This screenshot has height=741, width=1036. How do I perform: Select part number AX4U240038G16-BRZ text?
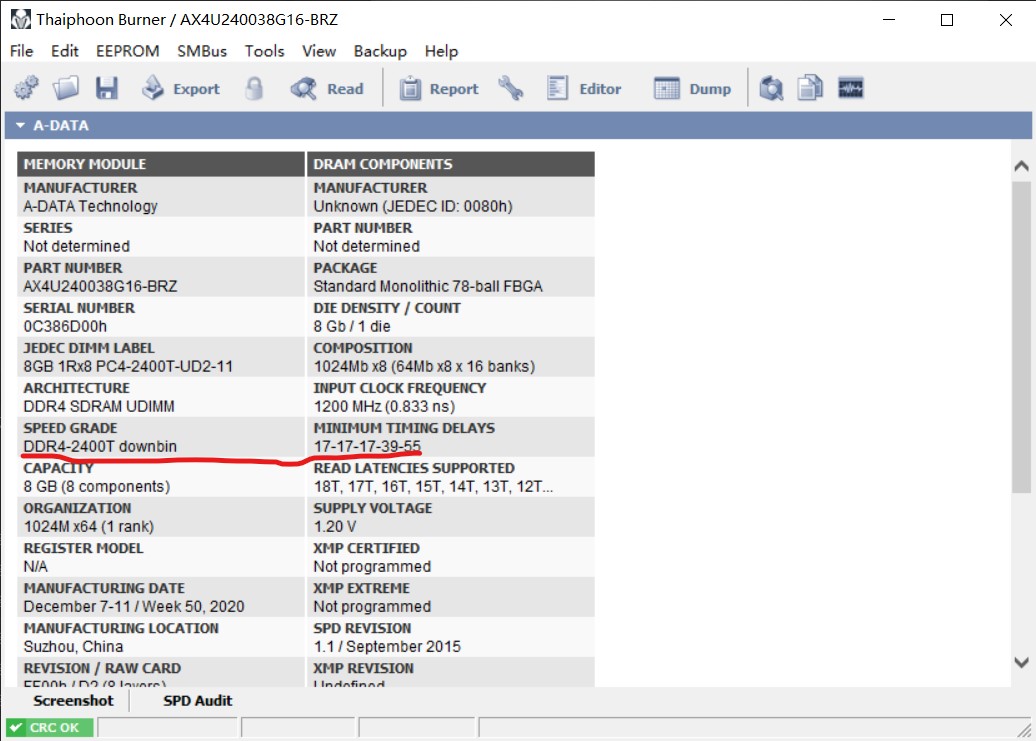100,286
